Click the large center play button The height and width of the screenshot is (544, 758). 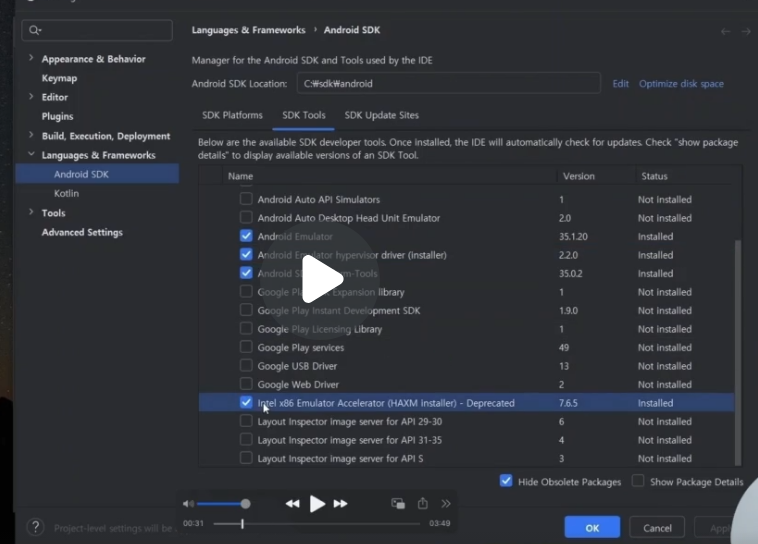pos(321,279)
